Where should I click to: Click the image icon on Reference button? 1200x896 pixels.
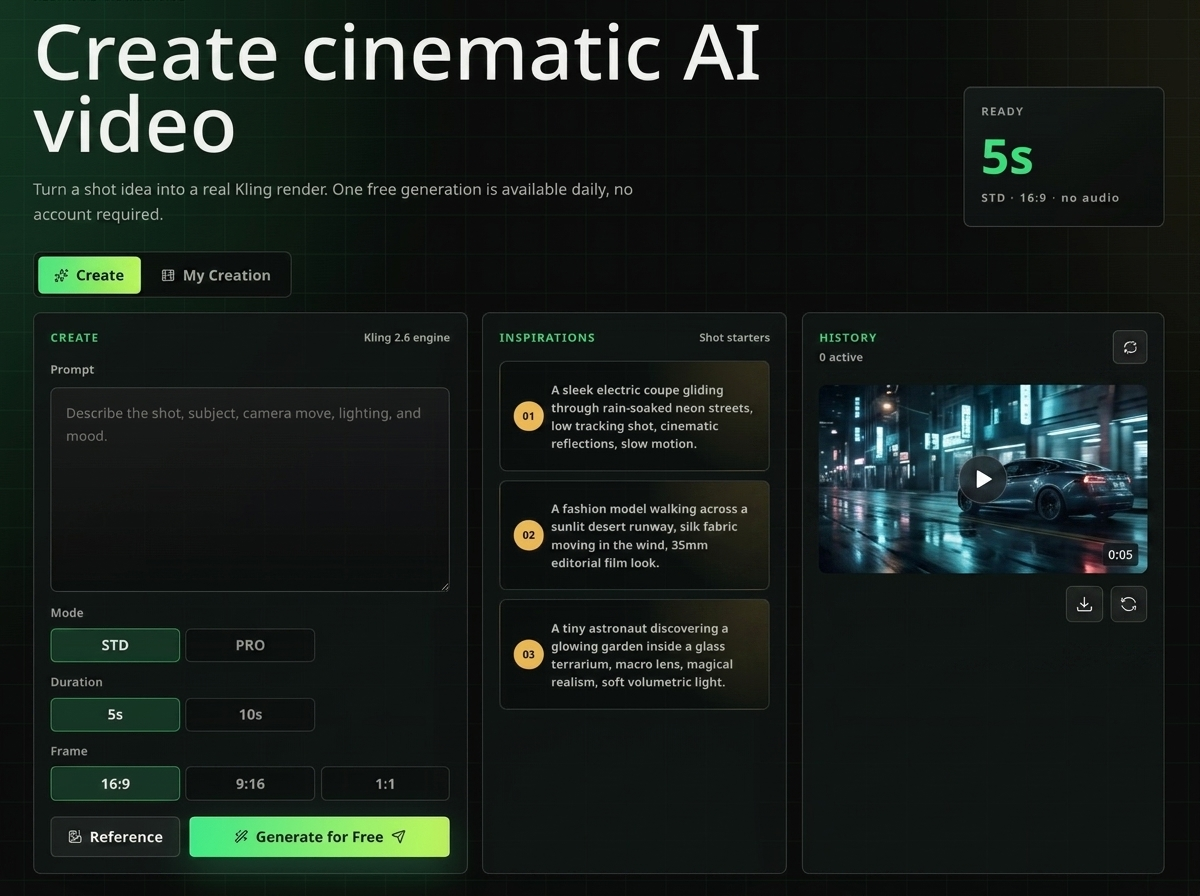tap(75, 837)
